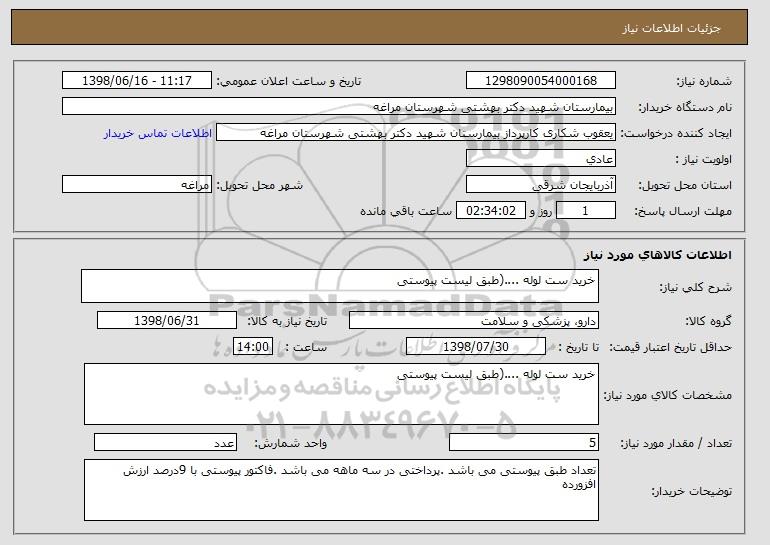The image size is (770, 545).
Task: Click the شماره نیاز field with 1298090054000168
Action: pos(541,81)
